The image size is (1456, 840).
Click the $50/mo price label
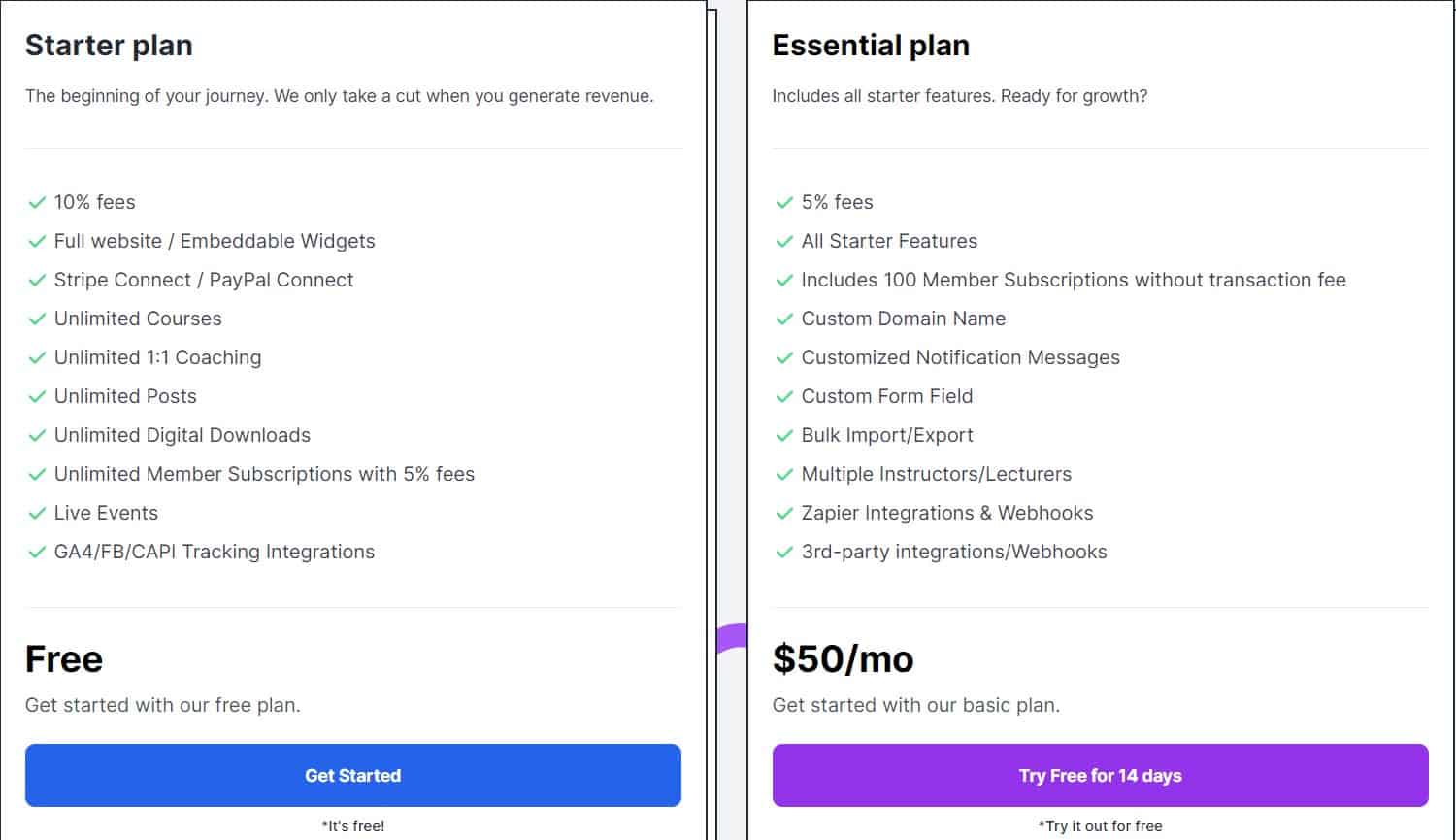click(843, 658)
